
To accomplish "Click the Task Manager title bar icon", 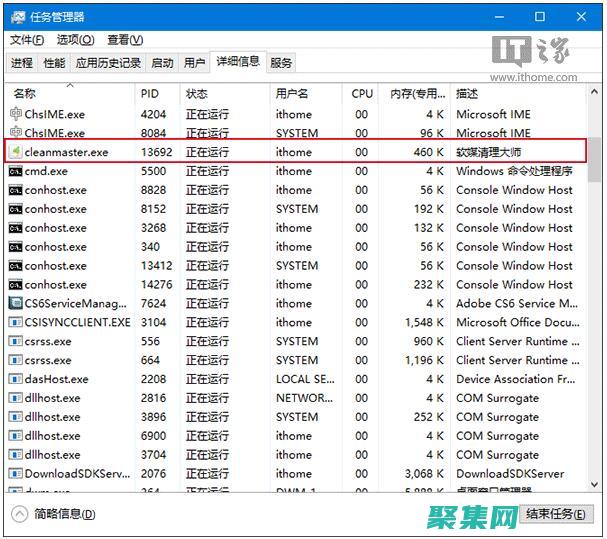I will [17, 17].
